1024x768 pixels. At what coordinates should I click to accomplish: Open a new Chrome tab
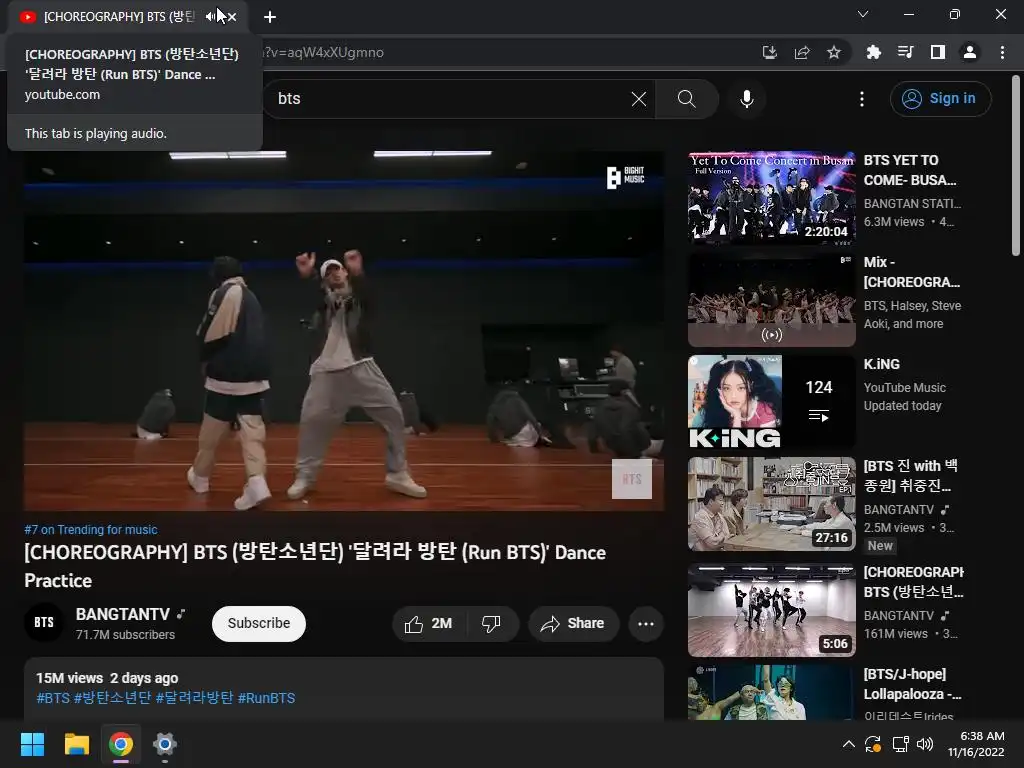[x=270, y=17]
